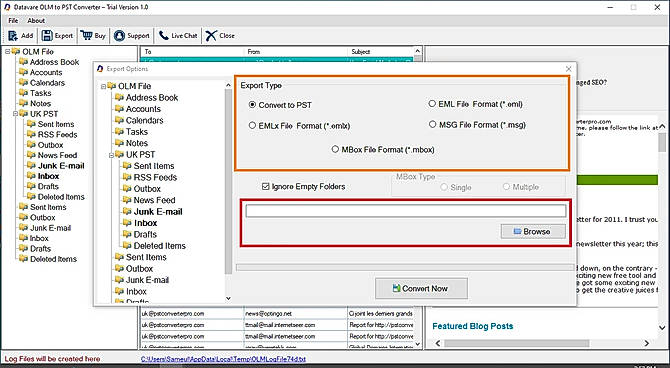Sort emails by From column header
Image resolution: width=670 pixels, height=368 pixels.
[294, 51]
